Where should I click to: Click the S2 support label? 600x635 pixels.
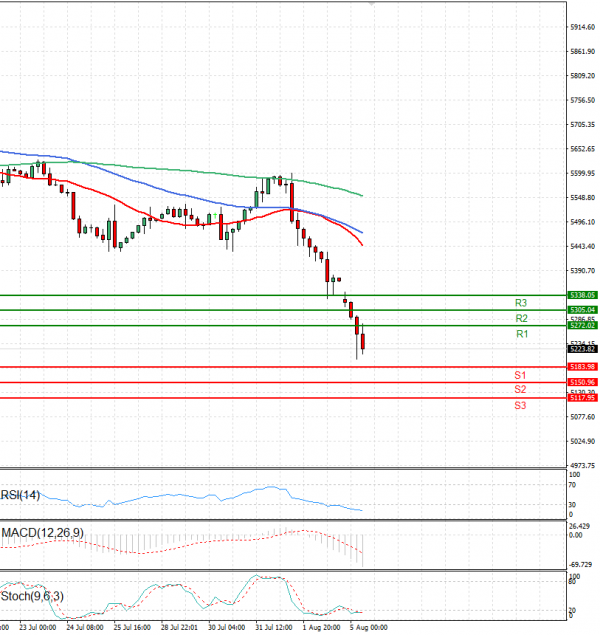coord(520,390)
